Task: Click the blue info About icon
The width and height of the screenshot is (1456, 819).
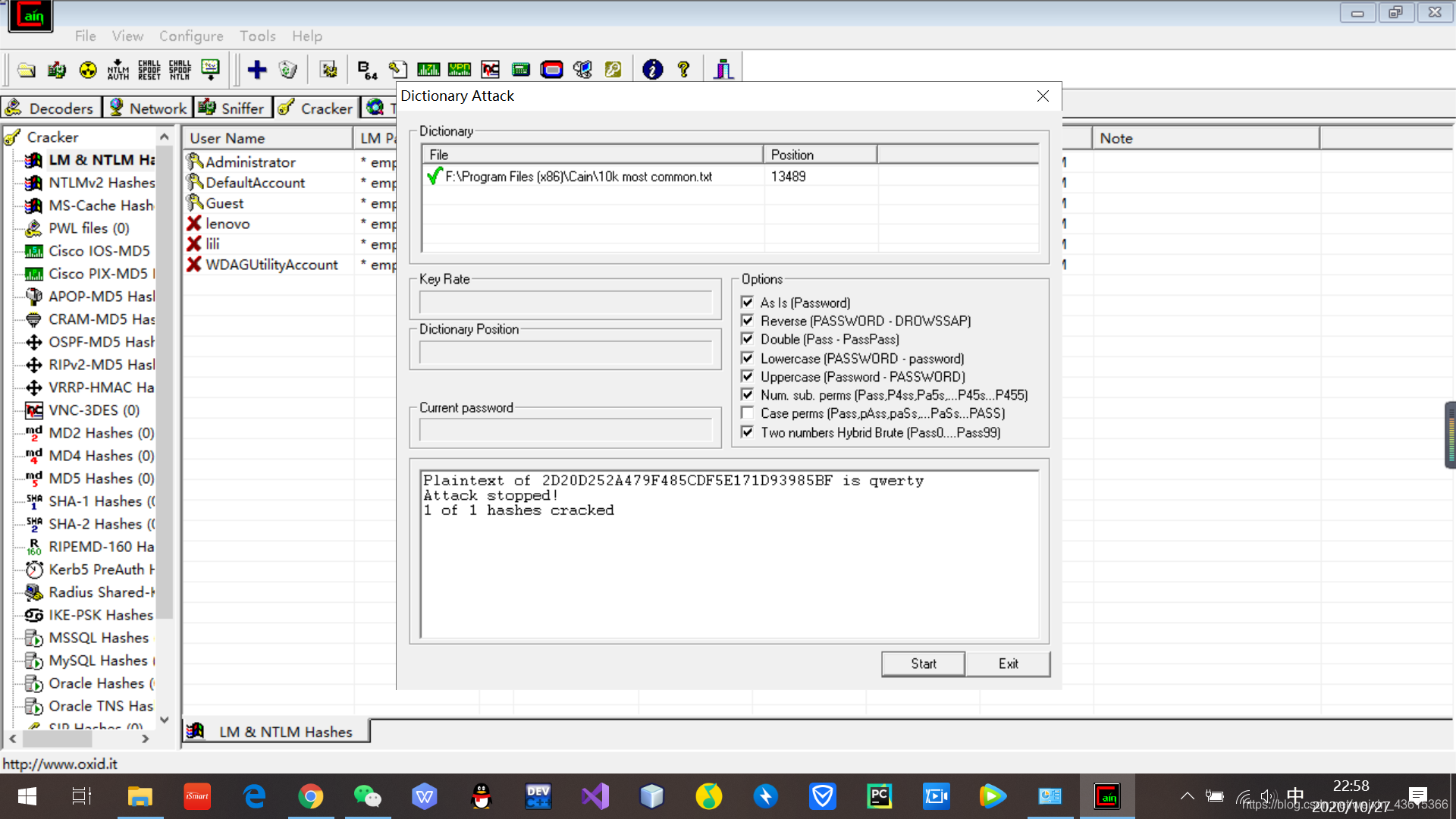Action: (x=652, y=70)
